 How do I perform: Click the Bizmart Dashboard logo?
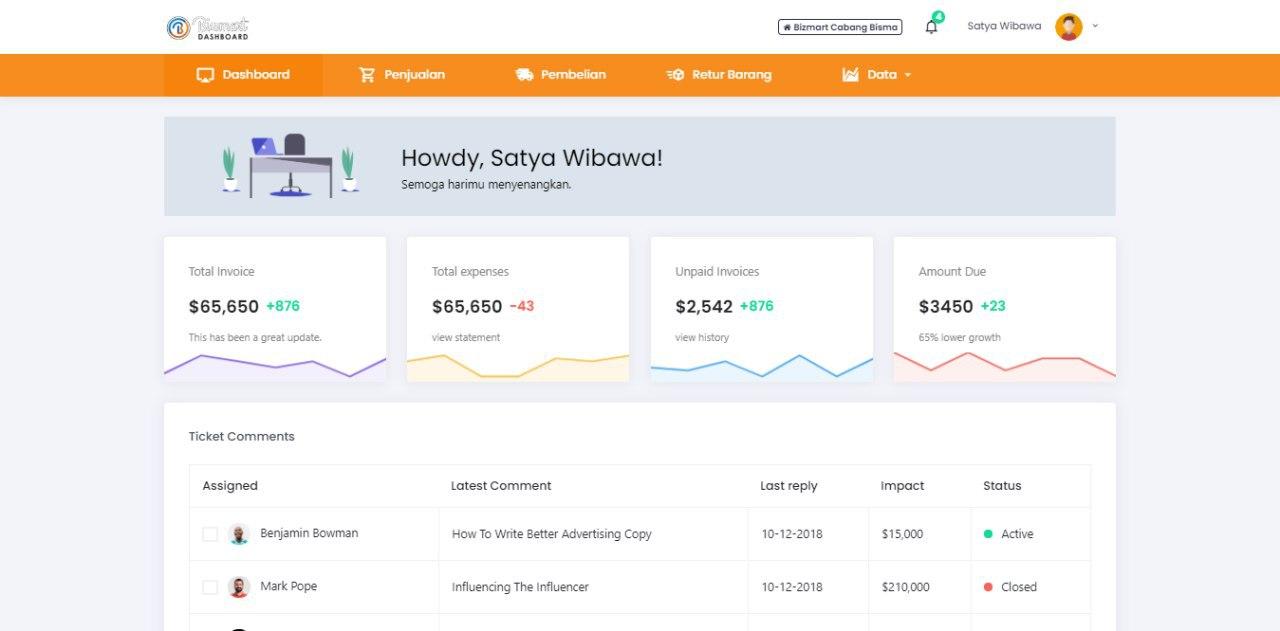coord(208,27)
